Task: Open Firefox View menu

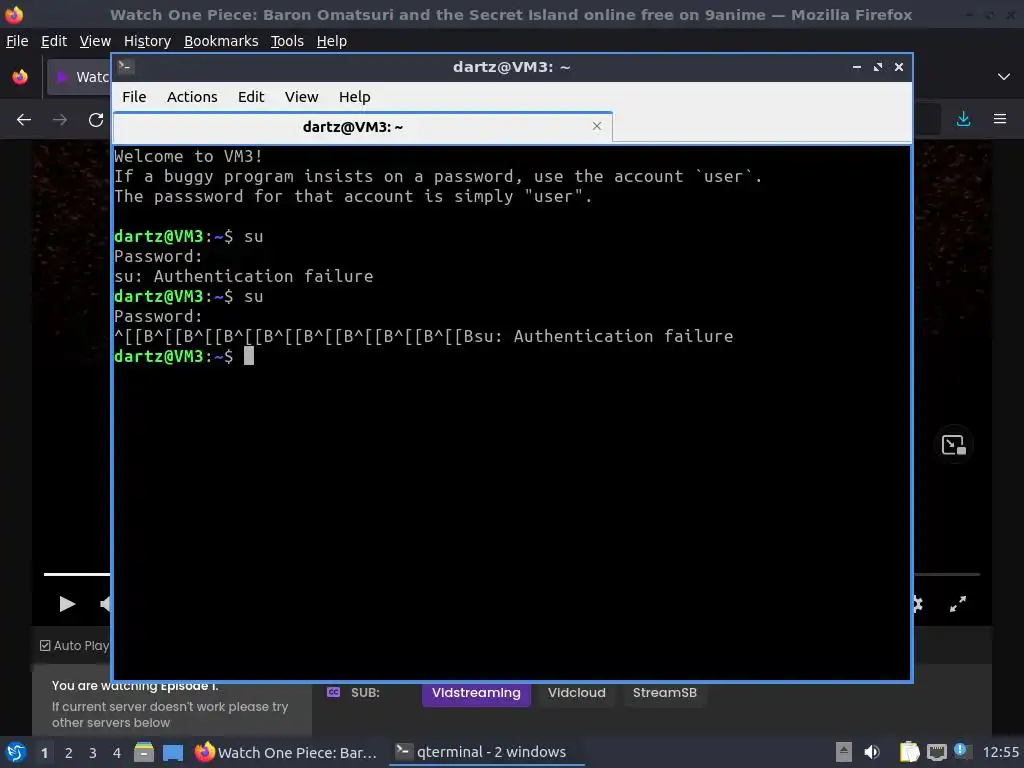Action: click(x=95, y=41)
